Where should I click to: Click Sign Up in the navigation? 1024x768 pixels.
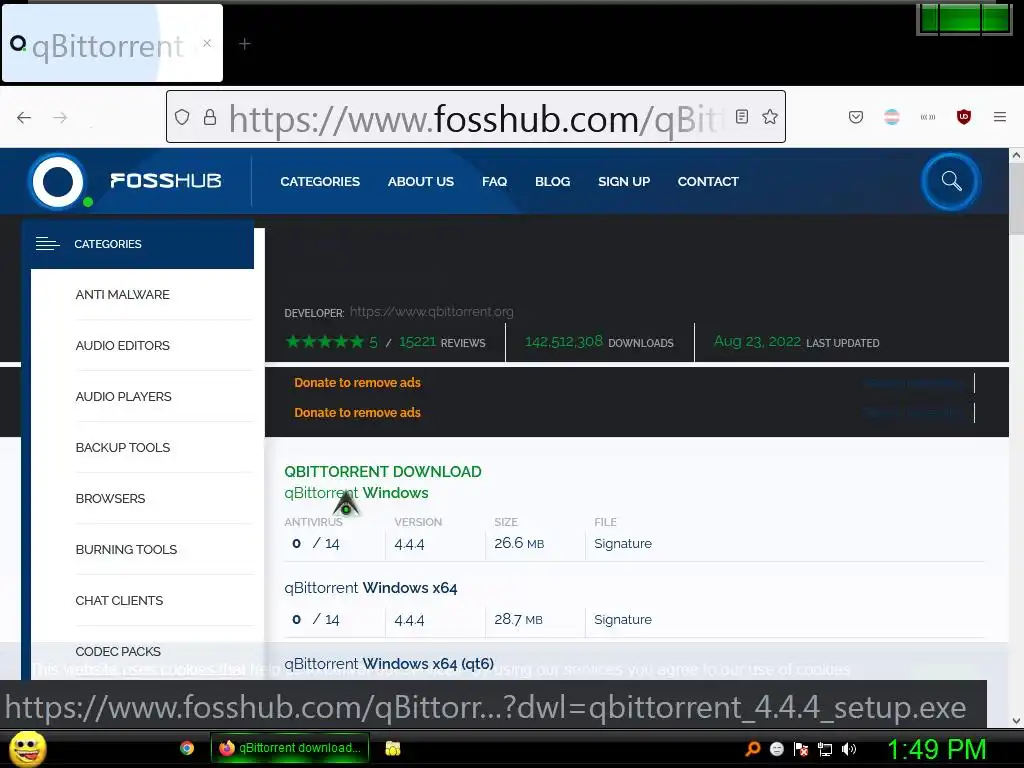(624, 182)
